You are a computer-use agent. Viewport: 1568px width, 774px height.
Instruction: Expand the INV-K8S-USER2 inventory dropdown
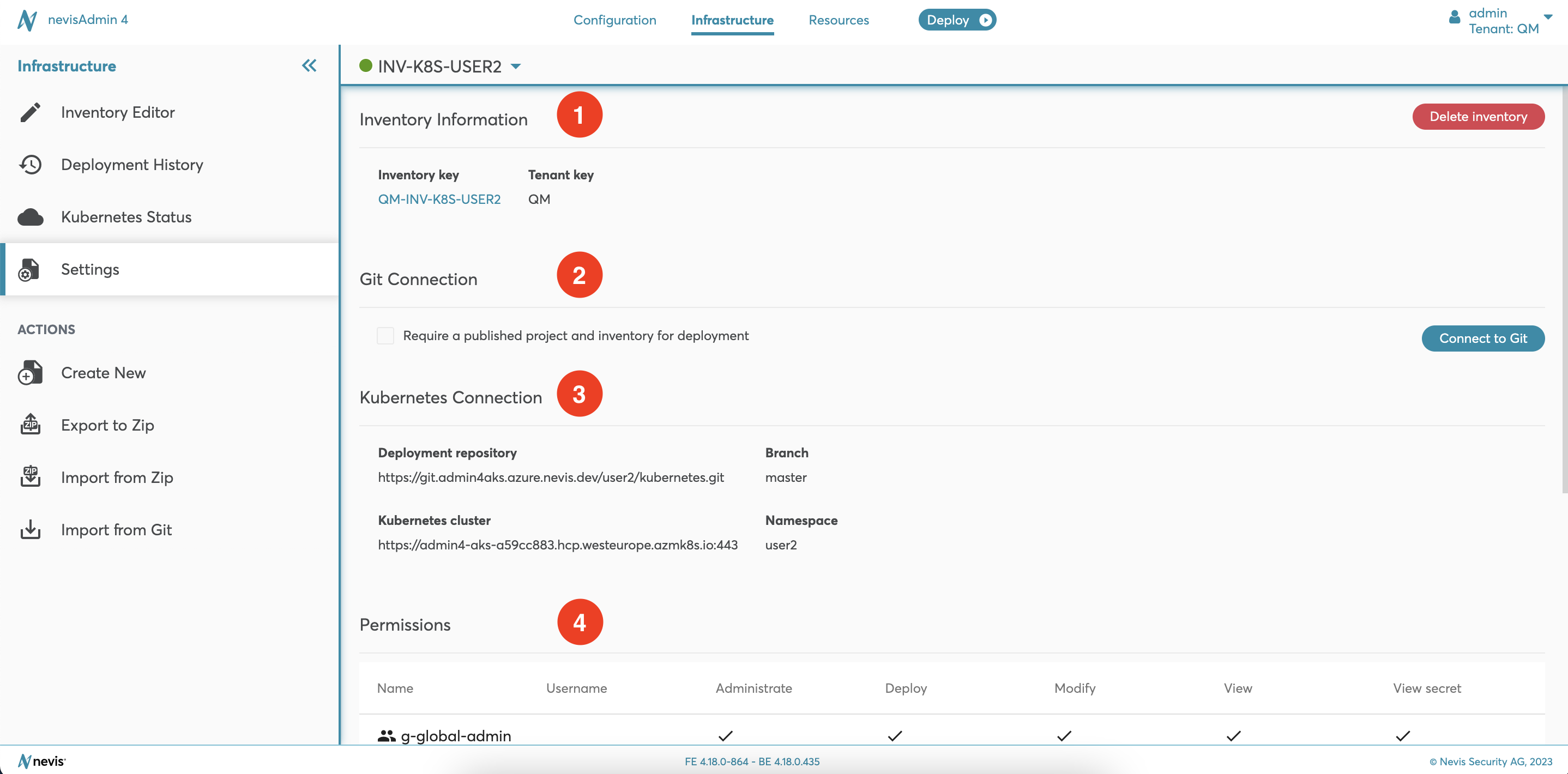pos(516,66)
